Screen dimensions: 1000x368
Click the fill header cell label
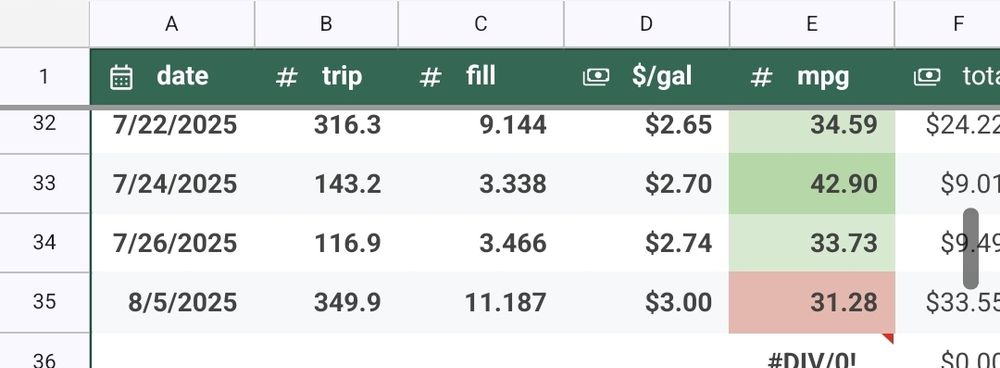[480, 77]
